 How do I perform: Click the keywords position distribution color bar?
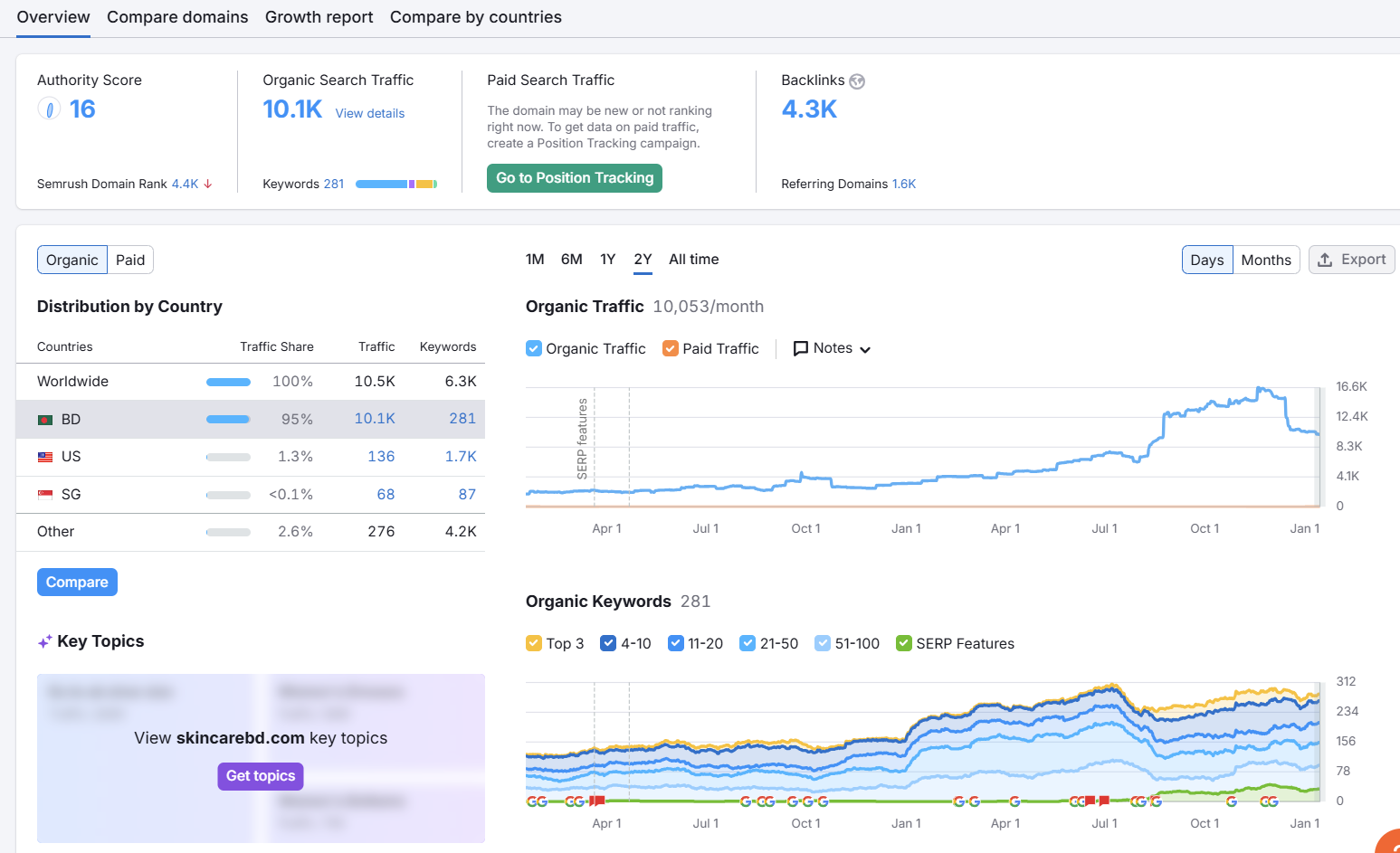[x=396, y=184]
